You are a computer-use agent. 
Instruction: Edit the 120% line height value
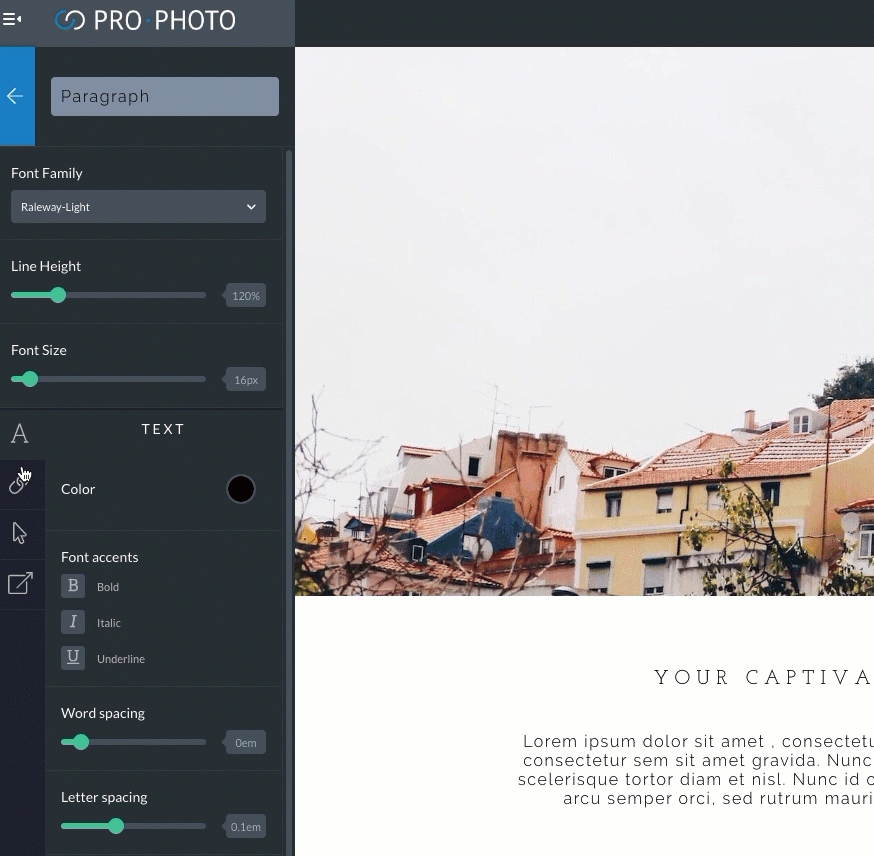click(x=246, y=295)
